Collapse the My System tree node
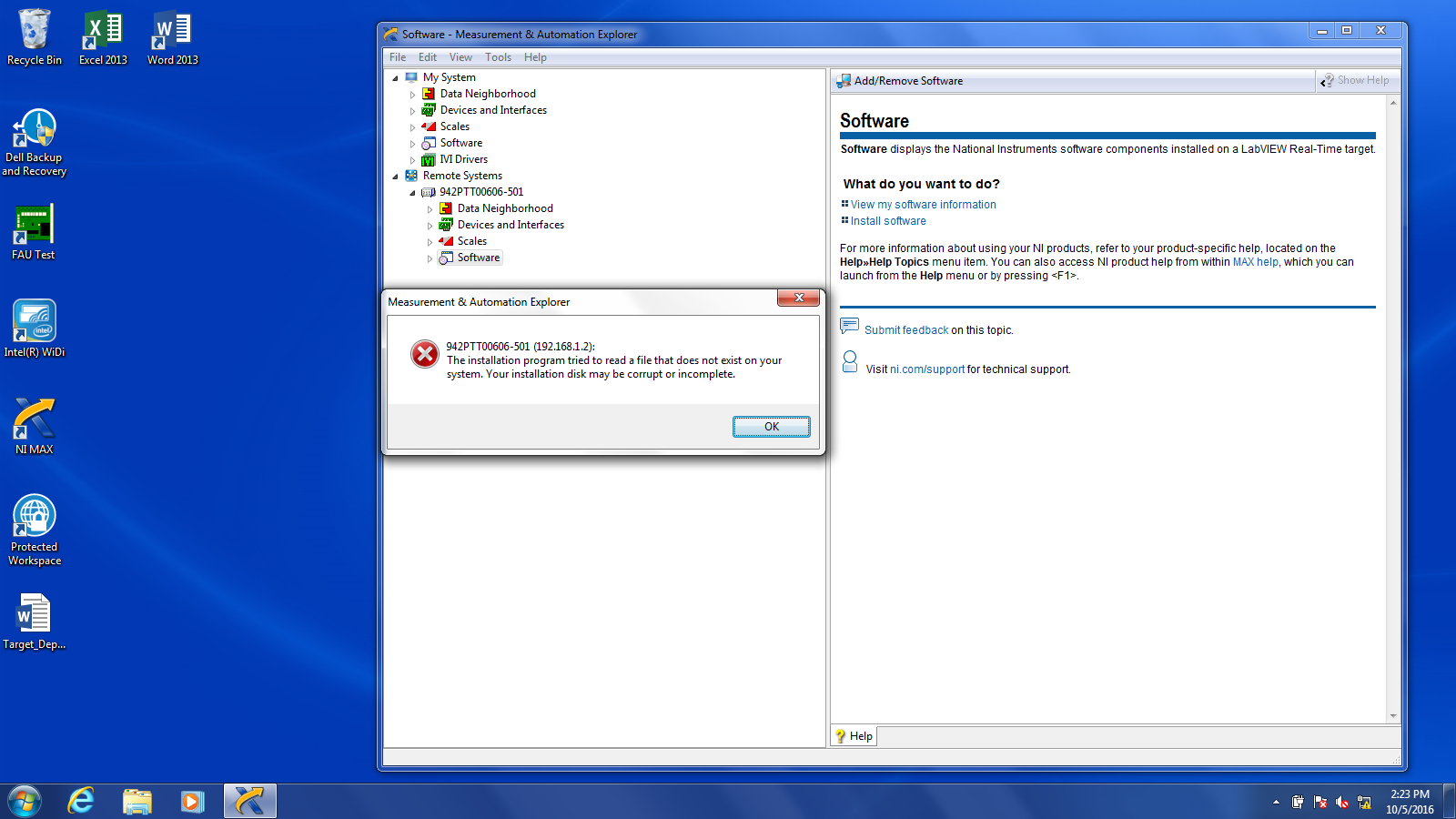The width and height of the screenshot is (1456, 819). click(x=395, y=78)
